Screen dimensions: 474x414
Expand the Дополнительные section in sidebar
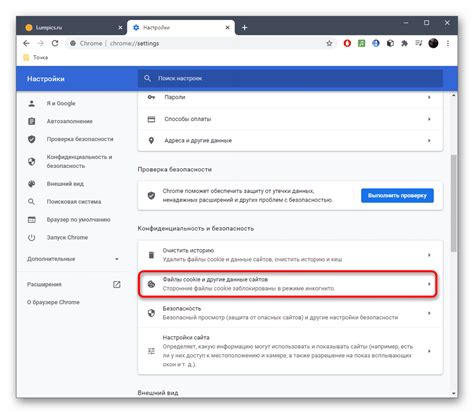point(73,259)
